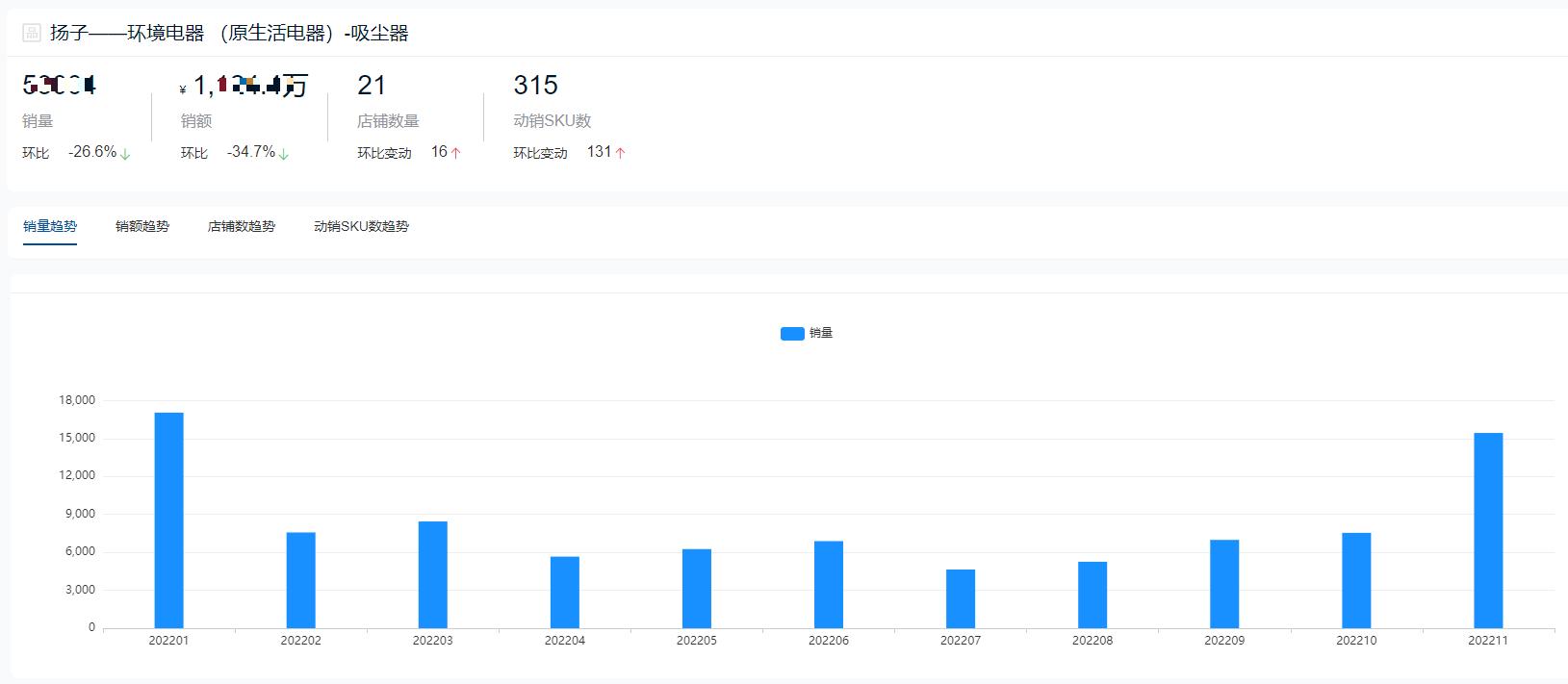
Task: Click the 202206 x-axis label
Action: click(x=829, y=641)
